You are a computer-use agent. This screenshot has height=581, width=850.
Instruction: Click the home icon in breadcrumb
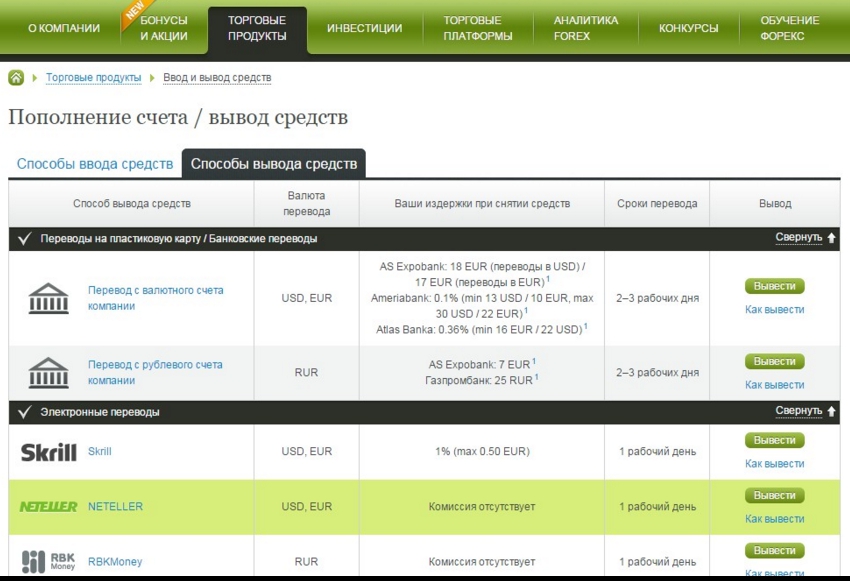pyautogui.click(x=16, y=77)
